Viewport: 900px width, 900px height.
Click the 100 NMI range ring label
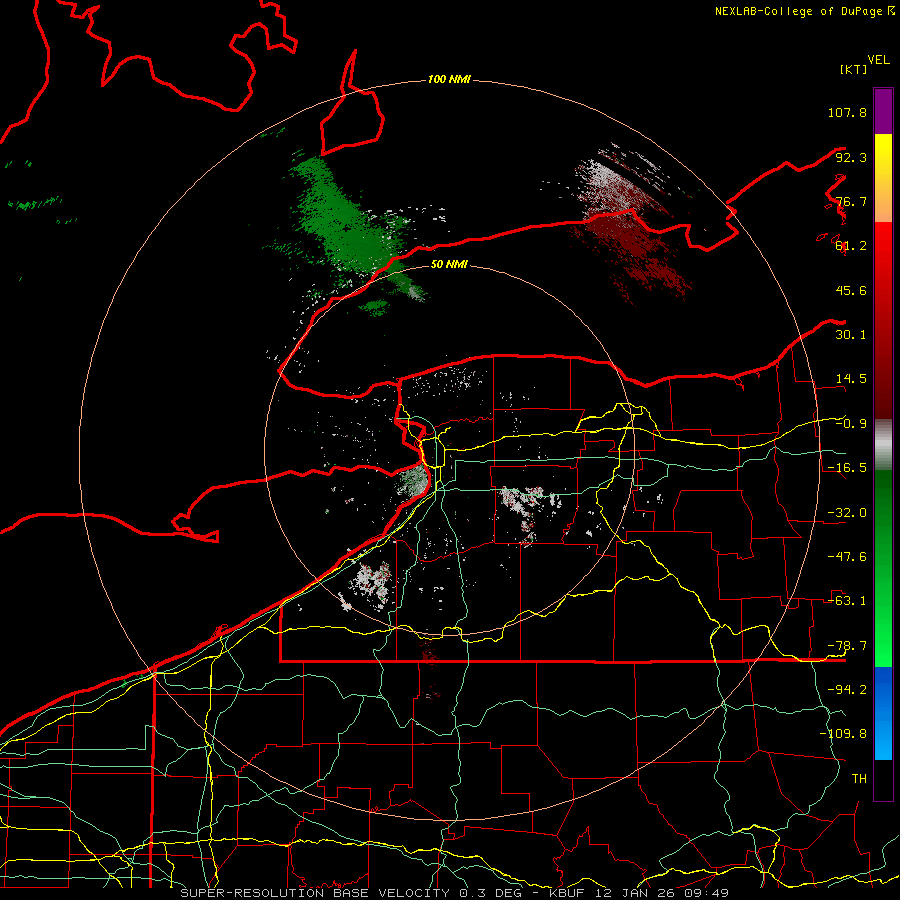(449, 79)
